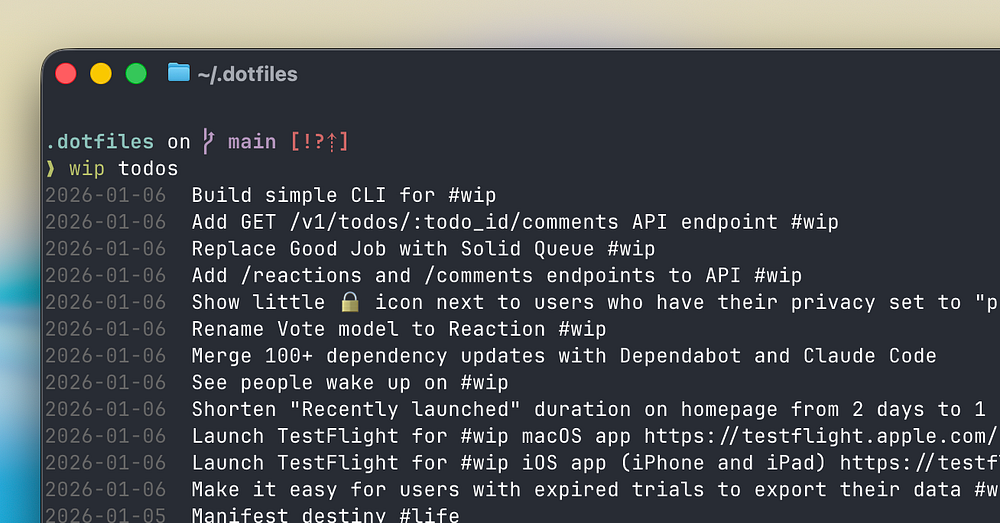This screenshot has width=1000, height=523.
Task: Open the testflight.apple.com link for macOS app
Action: (x=821, y=436)
